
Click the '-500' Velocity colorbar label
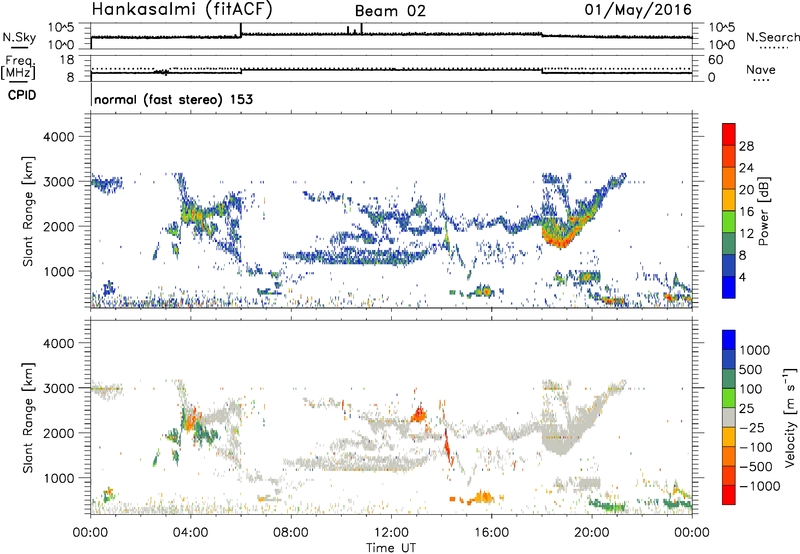pyautogui.click(x=756, y=467)
